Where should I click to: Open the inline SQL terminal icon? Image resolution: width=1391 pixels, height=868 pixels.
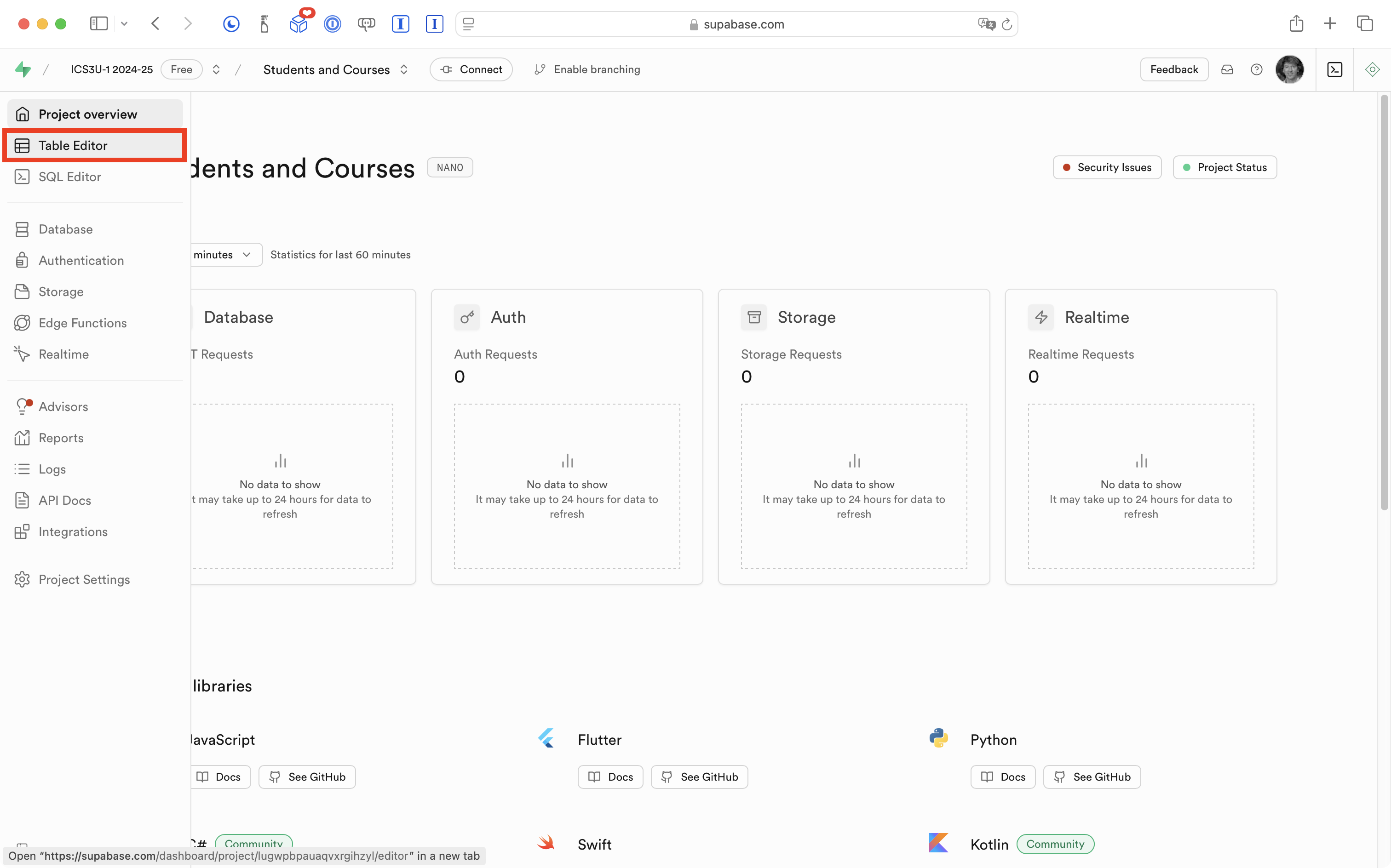(1335, 69)
